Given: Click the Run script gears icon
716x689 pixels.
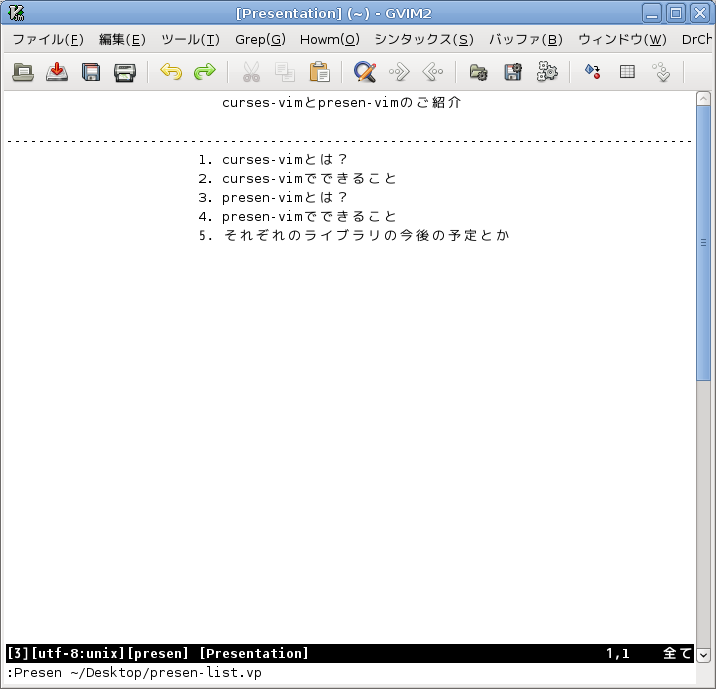Looking at the screenshot, I should [x=547, y=72].
